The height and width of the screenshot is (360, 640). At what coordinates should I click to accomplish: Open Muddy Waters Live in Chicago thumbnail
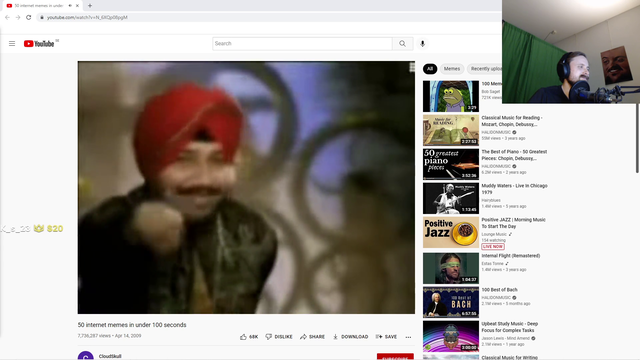451,198
